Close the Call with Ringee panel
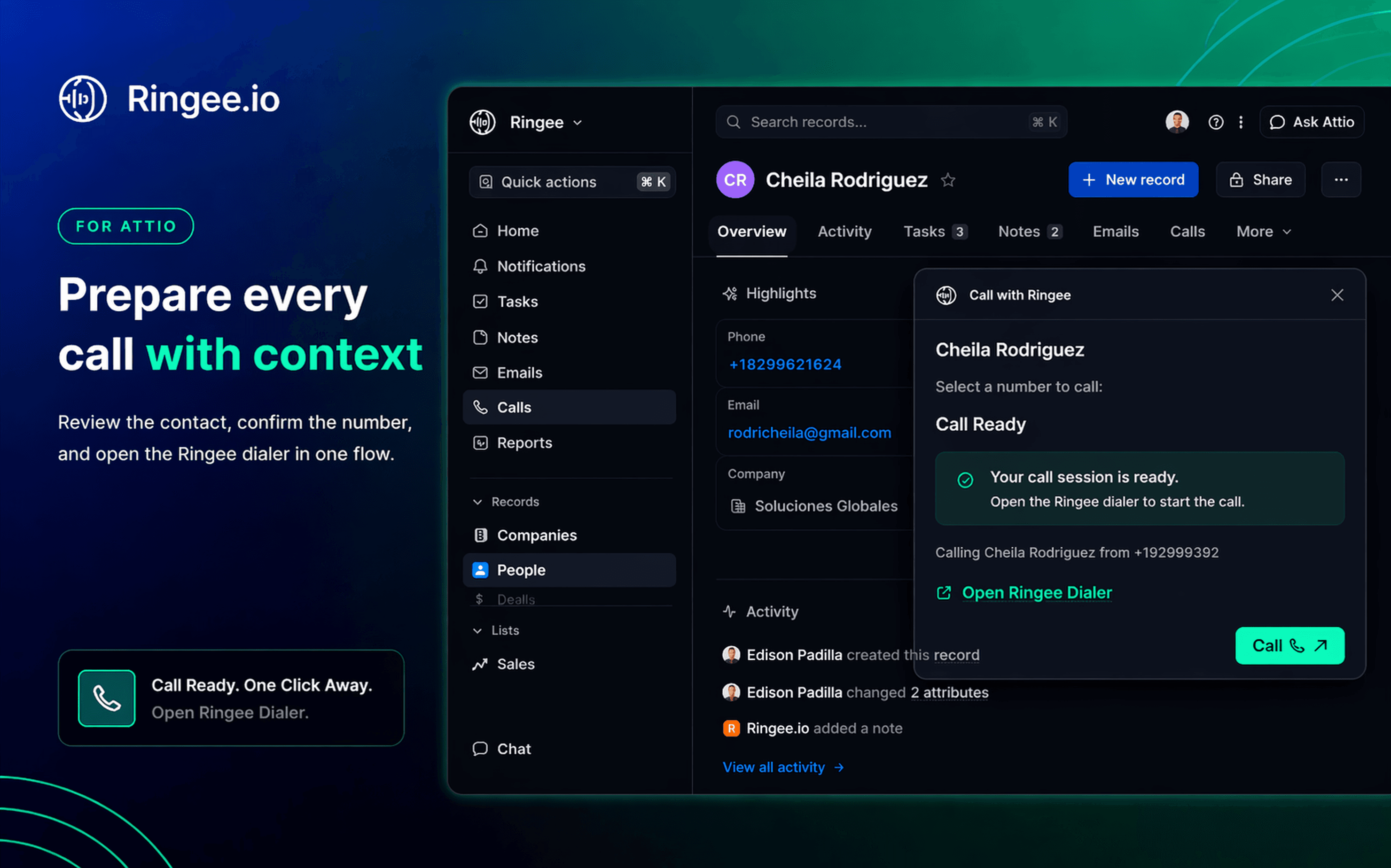This screenshot has height=868, width=1391. click(1337, 295)
